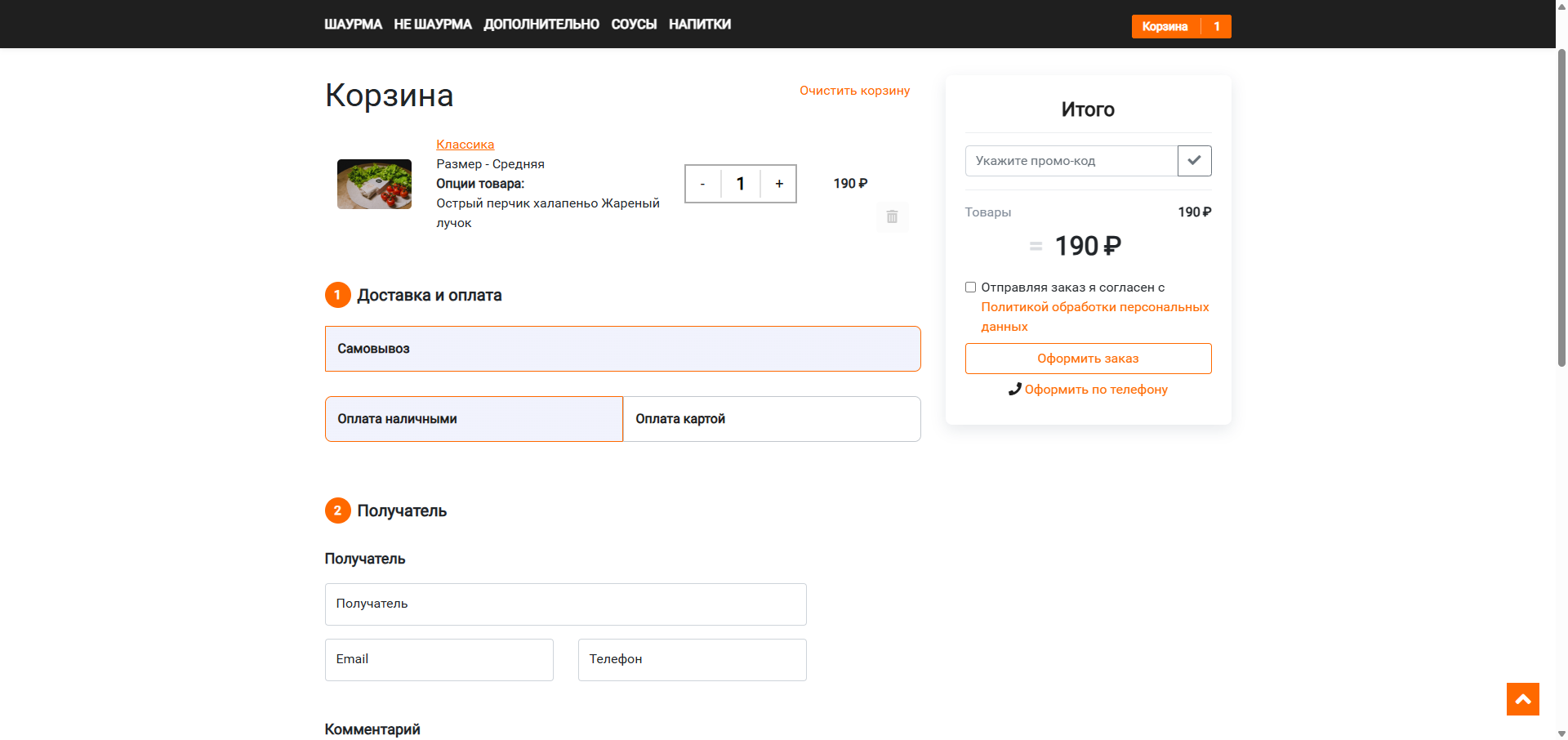Click the Комментарий section label
Image resolution: width=1568 pixels, height=740 pixels.
pos(372,729)
